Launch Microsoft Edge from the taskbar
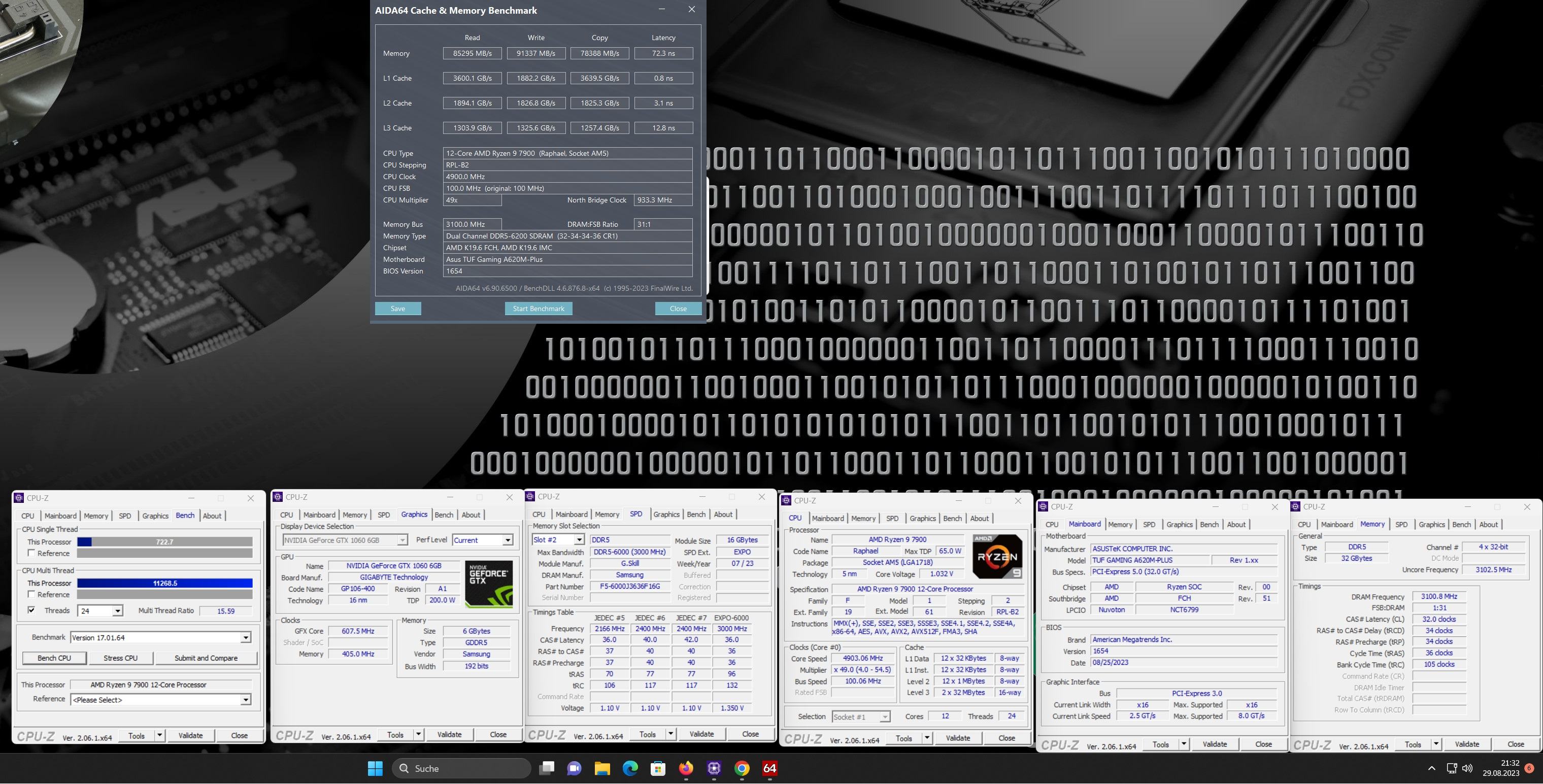 [630, 768]
